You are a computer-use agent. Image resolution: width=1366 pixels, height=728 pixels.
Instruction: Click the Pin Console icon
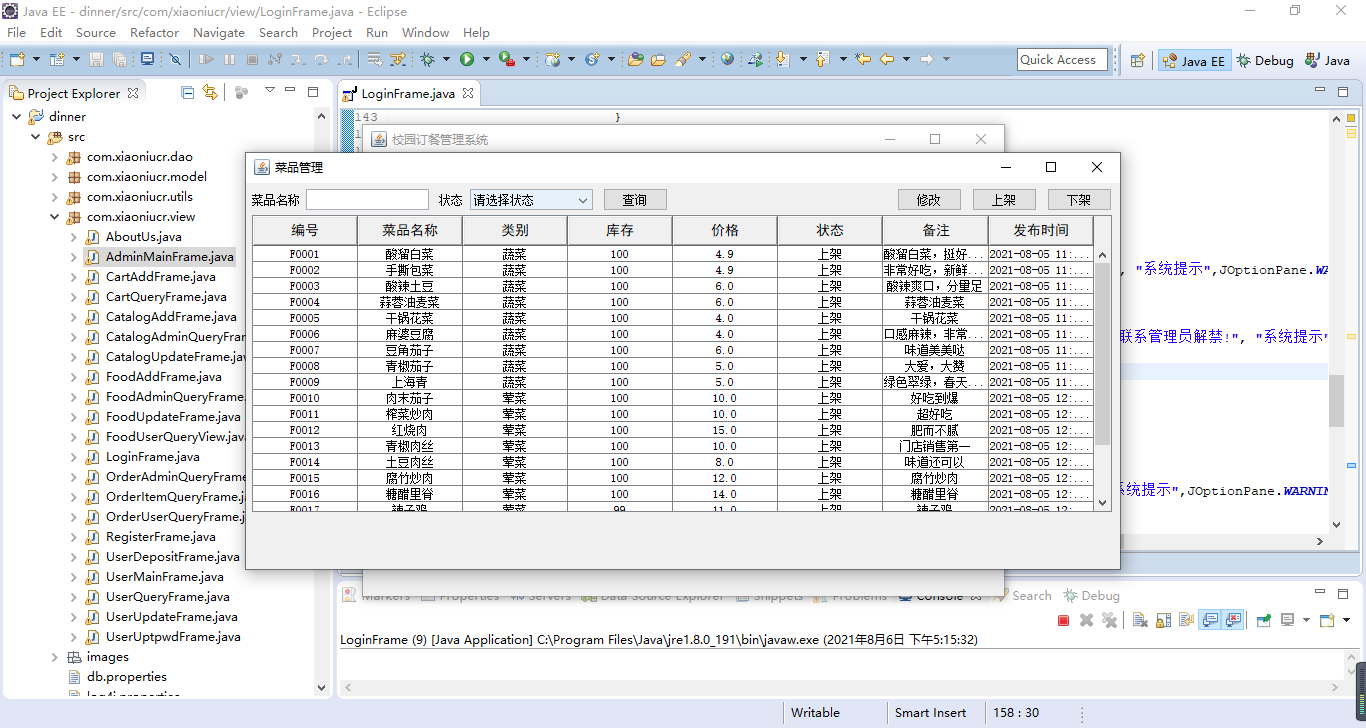point(1263,620)
